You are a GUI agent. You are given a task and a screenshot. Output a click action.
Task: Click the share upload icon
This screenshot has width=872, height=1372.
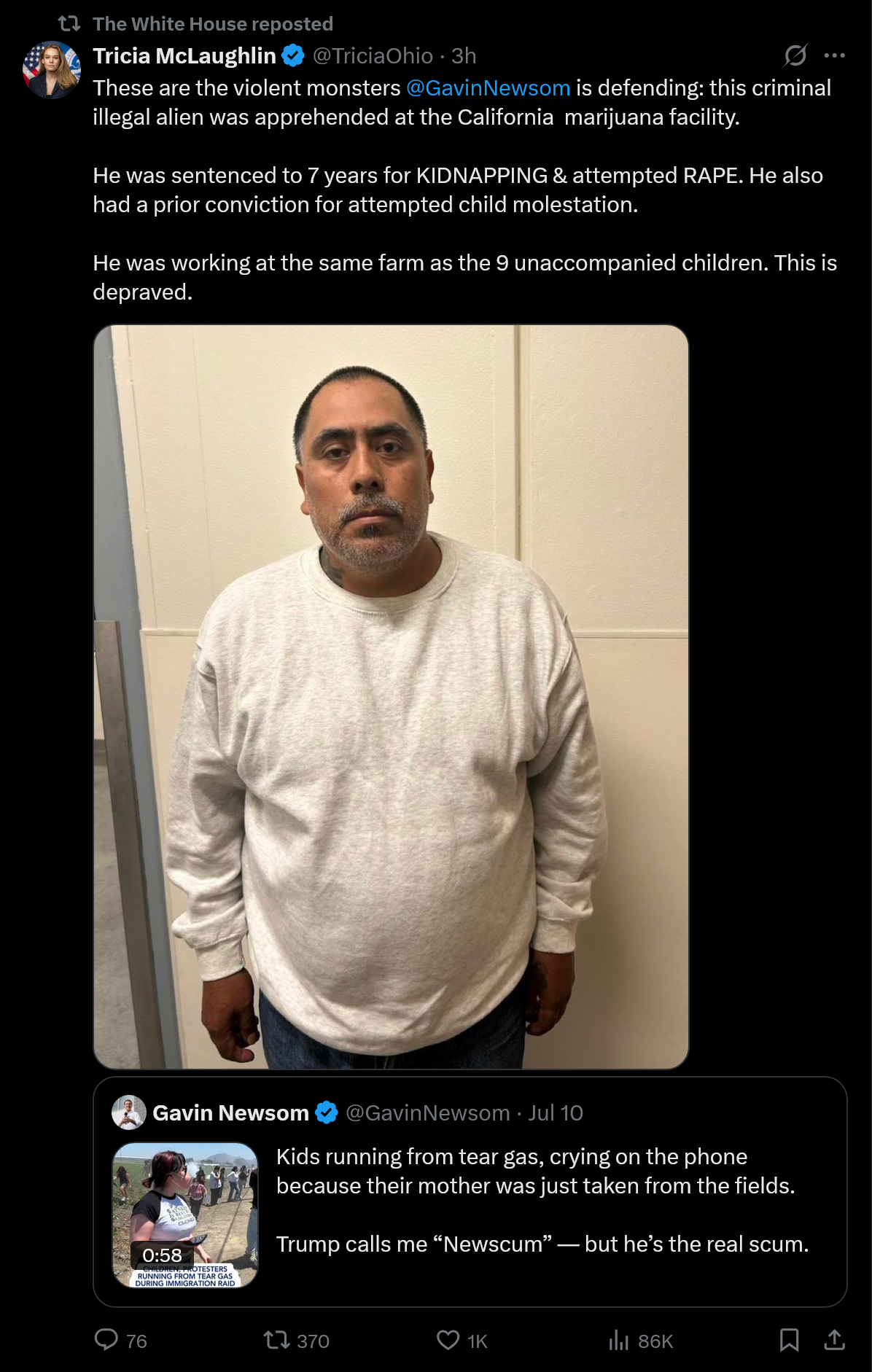coord(834,1339)
